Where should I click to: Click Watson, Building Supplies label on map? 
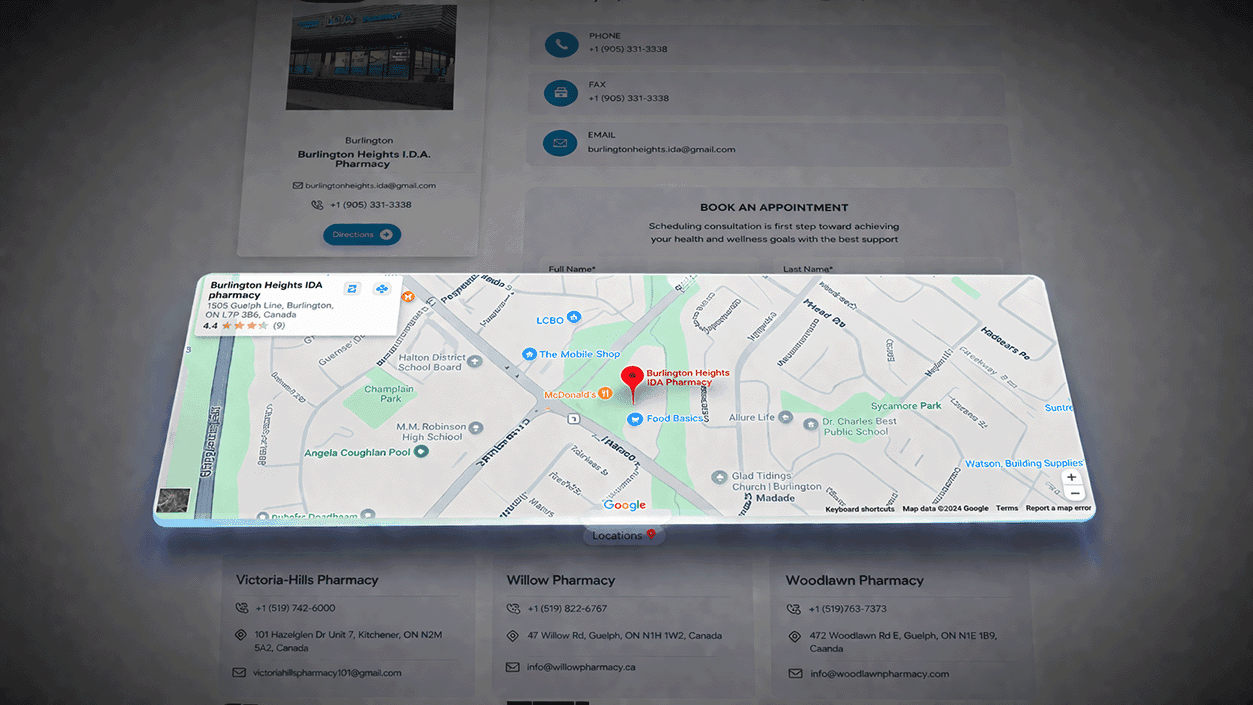pos(1023,464)
